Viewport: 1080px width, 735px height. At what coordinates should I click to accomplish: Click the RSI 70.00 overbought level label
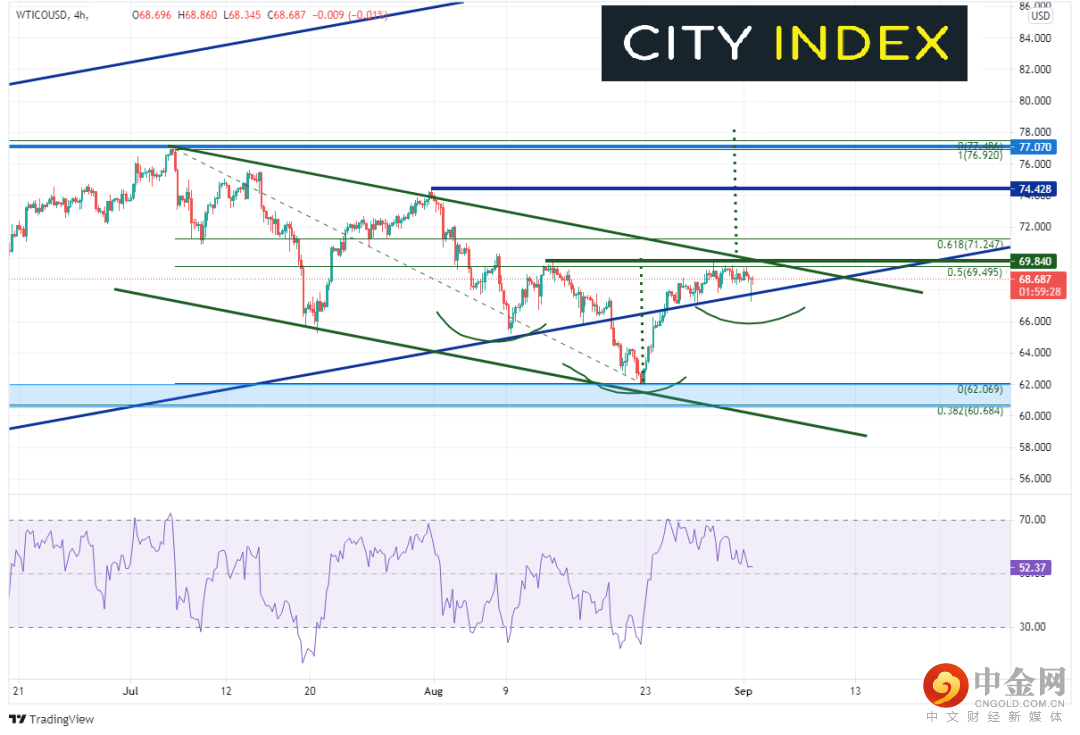[x=1032, y=520]
